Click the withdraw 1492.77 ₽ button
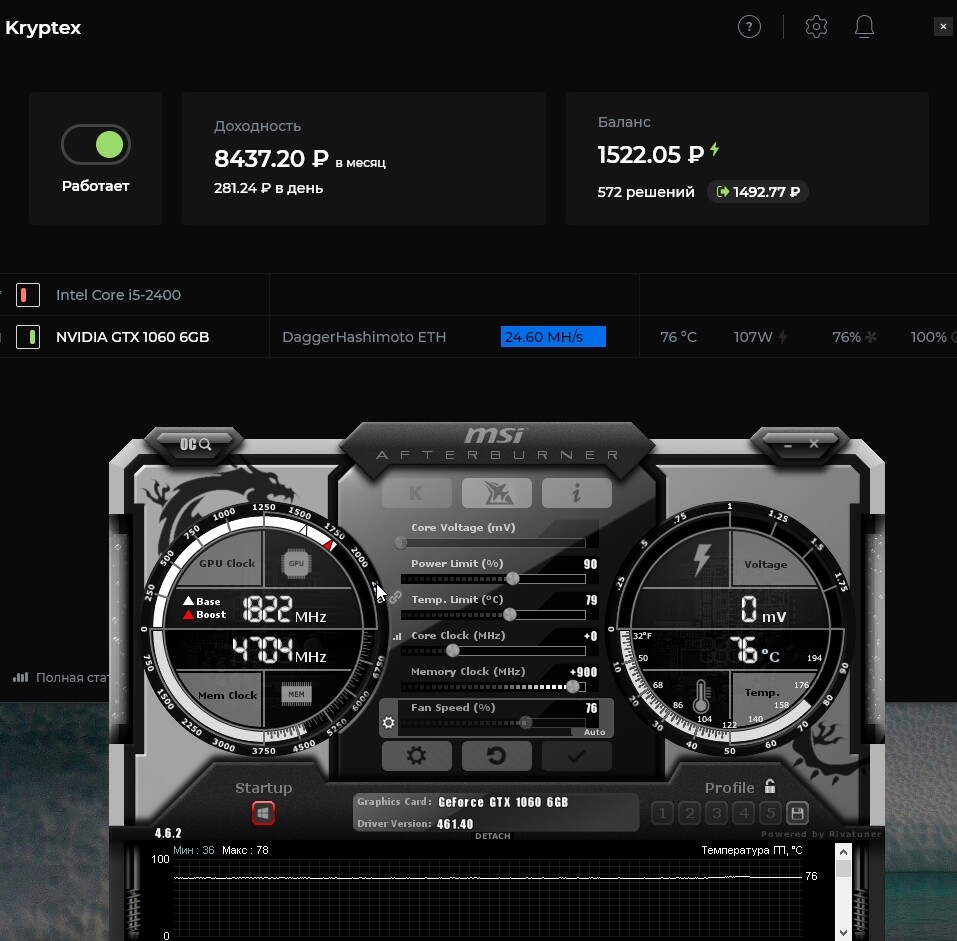Viewport: 957px width, 941px height. pyautogui.click(x=757, y=192)
